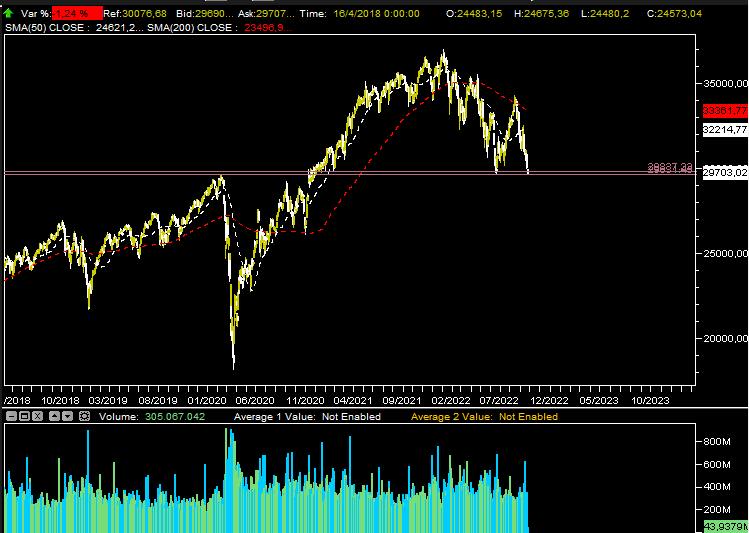Click the 35000,00 price axis label
Screen dimensions: 749x533
(725, 84)
